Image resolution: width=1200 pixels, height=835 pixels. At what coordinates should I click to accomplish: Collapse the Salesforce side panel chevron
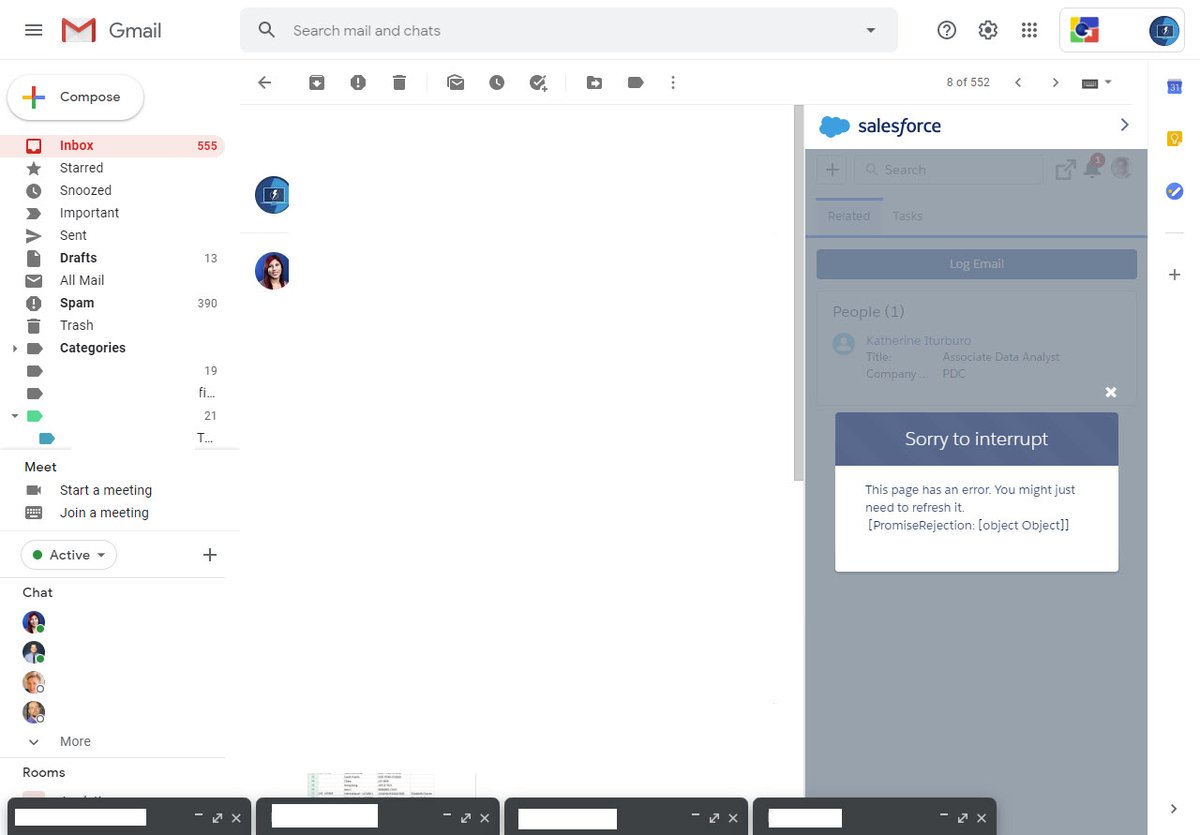point(1124,125)
